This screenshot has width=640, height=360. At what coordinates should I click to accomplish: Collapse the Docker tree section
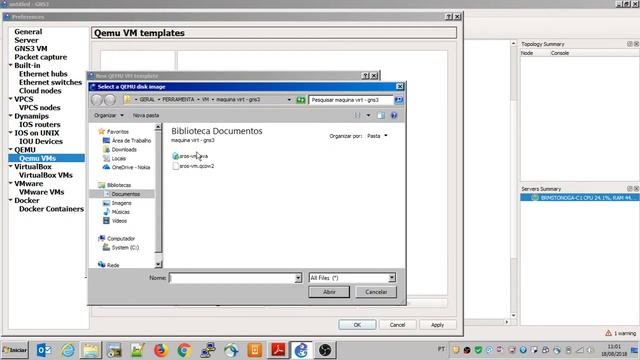click(x=11, y=200)
